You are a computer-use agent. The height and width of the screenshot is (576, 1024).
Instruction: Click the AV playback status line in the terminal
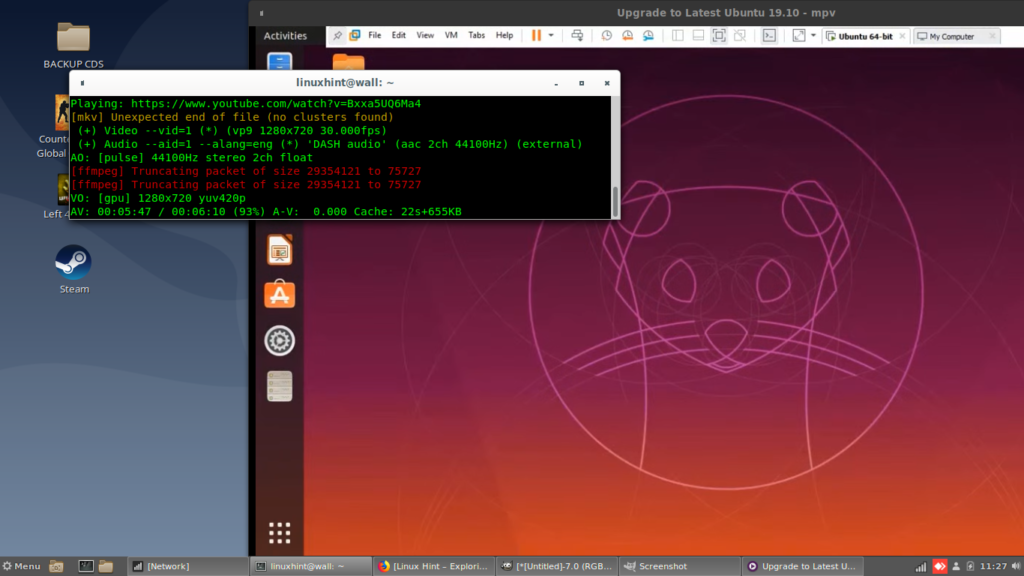(x=266, y=212)
